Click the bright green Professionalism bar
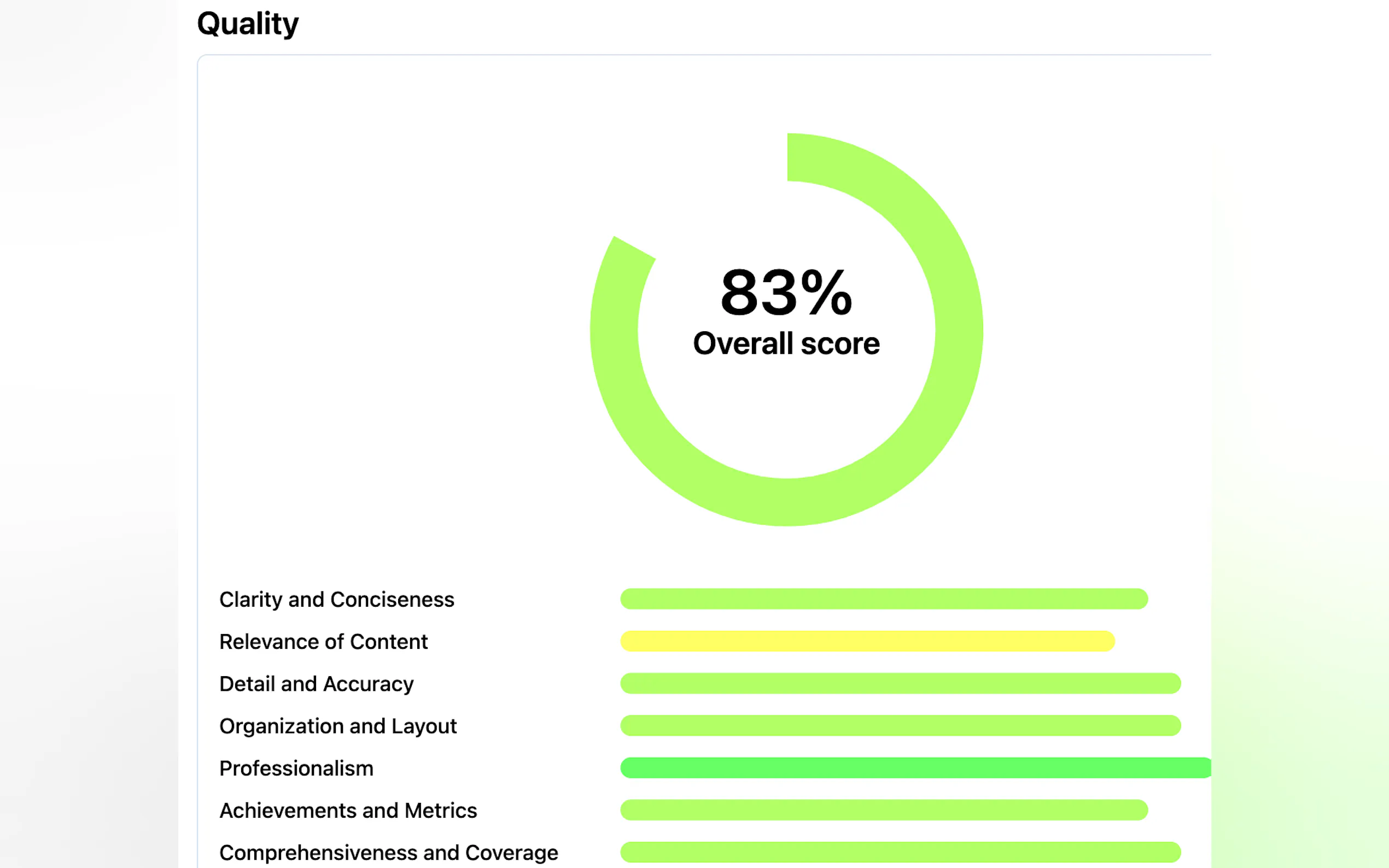 (x=915, y=767)
